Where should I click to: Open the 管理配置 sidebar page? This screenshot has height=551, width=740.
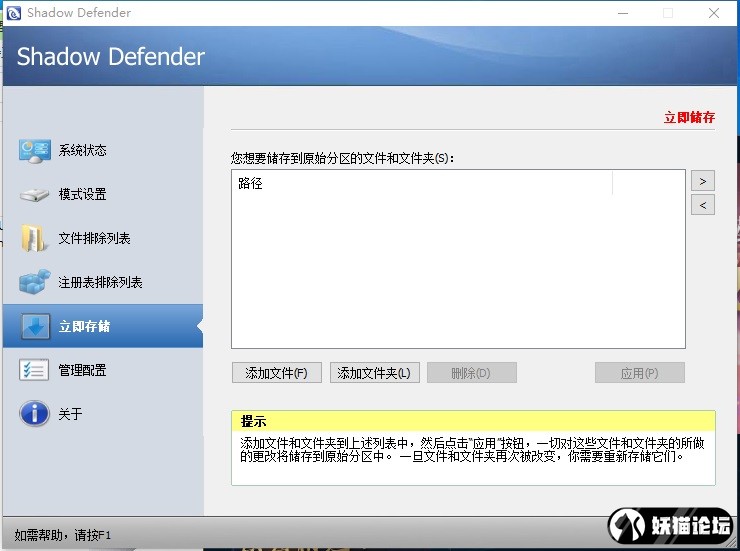coord(103,370)
